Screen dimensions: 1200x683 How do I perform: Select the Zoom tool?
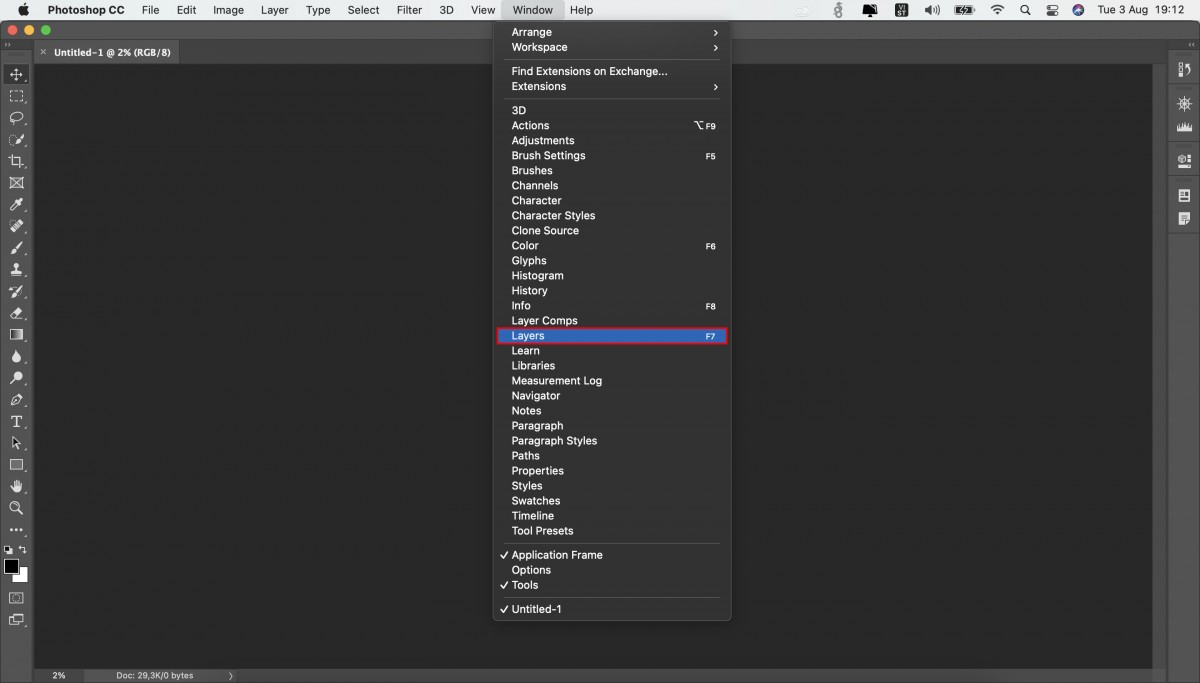coord(16,508)
